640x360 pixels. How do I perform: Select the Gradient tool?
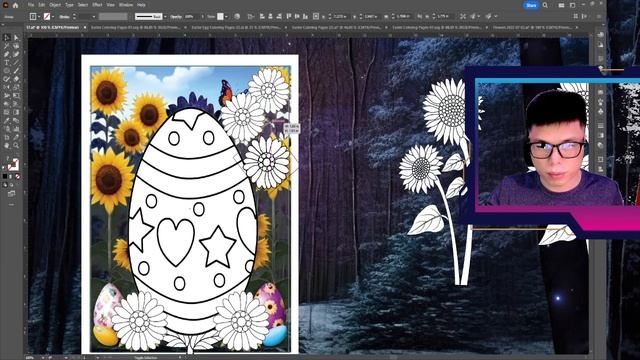pyautogui.click(x=16, y=112)
